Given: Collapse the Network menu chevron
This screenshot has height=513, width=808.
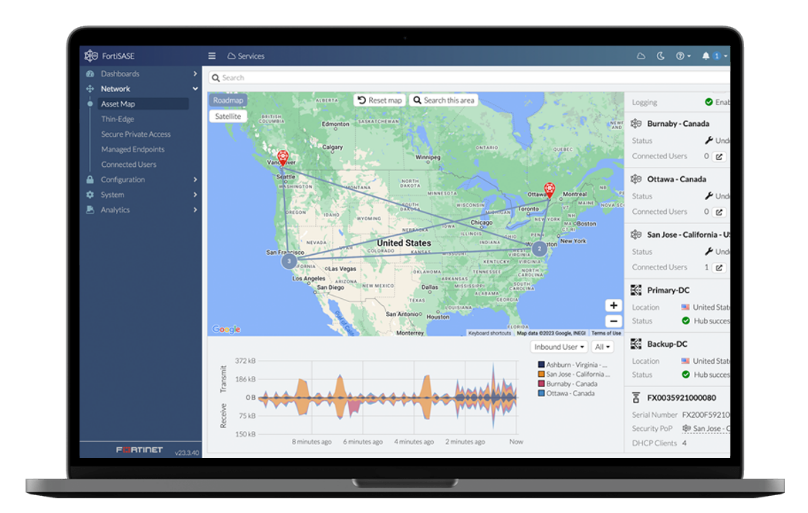Looking at the screenshot, I should (195, 89).
